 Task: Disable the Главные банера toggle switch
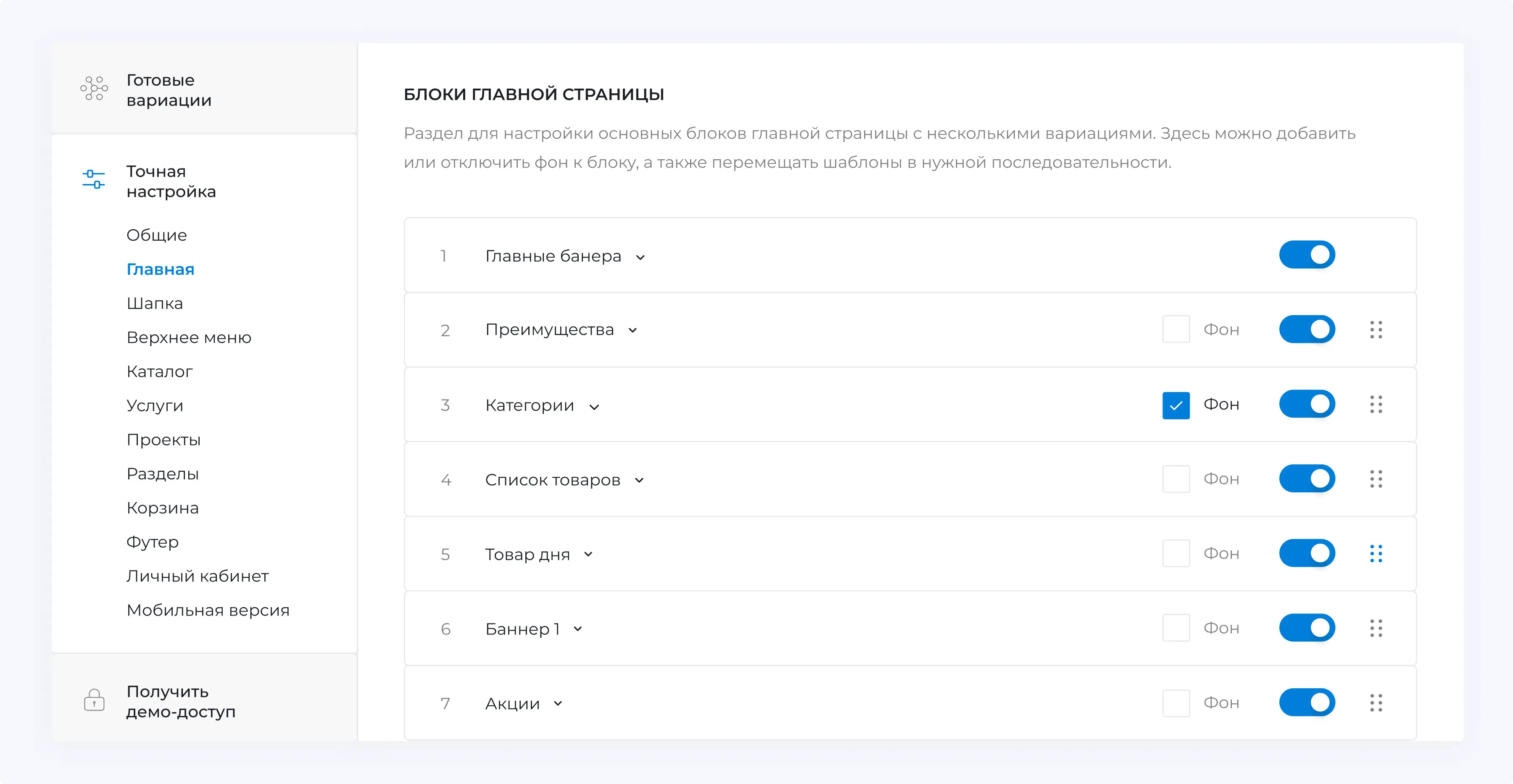coord(1307,255)
